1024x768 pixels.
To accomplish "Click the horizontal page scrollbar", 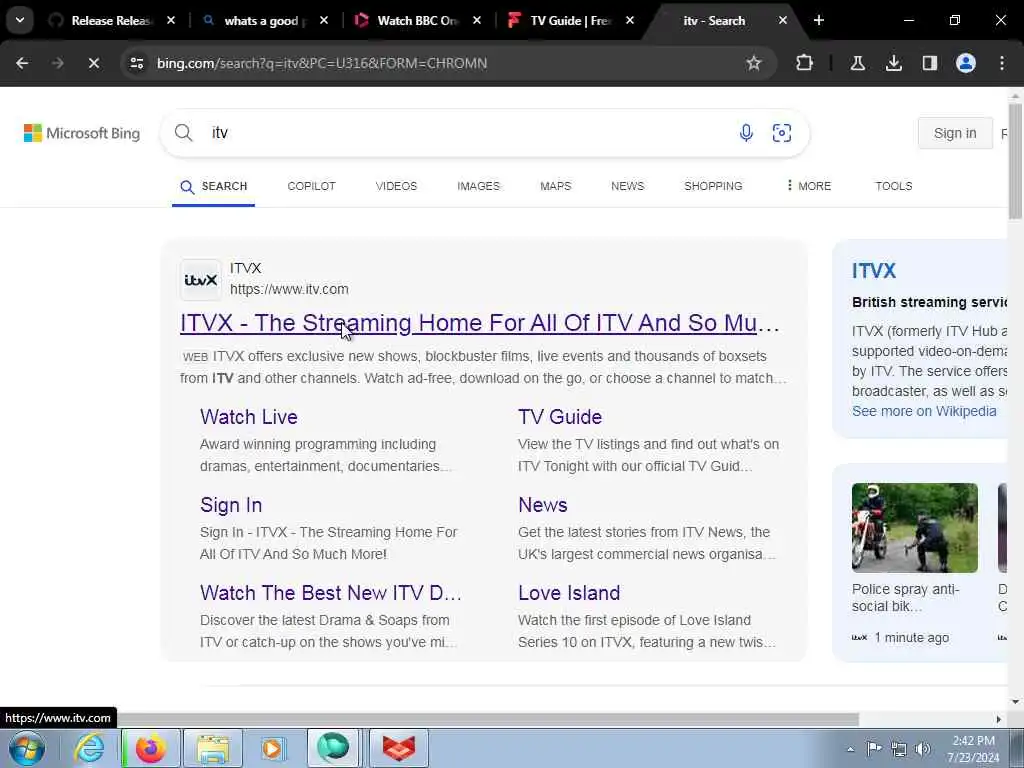I will [x=490, y=719].
